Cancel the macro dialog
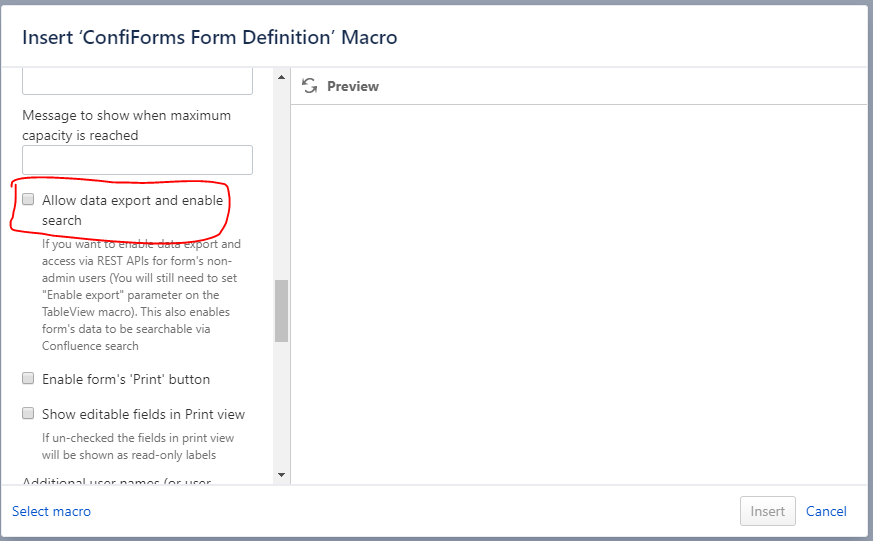This screenshot has width=873, height=541. pos(826,511)
